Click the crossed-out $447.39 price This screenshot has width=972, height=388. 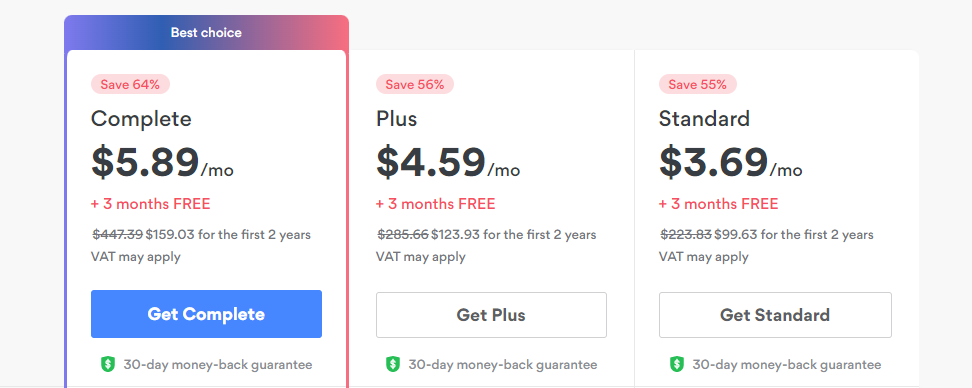coord(118,235)
